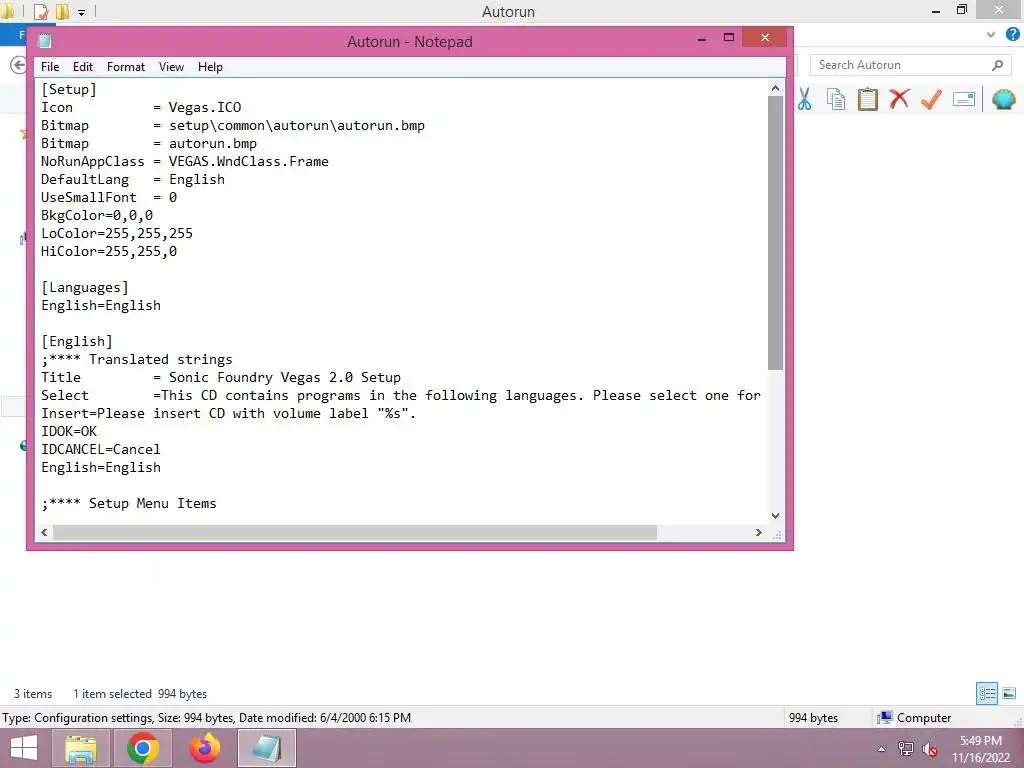Click '1 item selected 994 bytes' status text
Screen dimensions: 1024x768
[x=140, y=694]
